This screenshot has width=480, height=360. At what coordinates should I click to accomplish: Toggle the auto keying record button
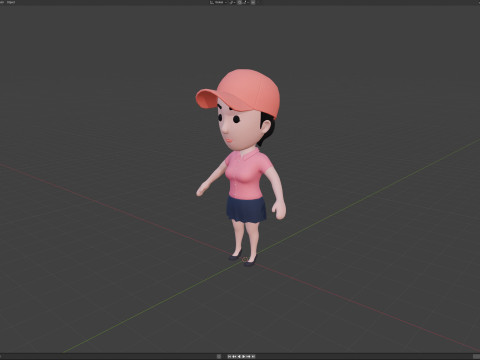click(x=219, y=357)
